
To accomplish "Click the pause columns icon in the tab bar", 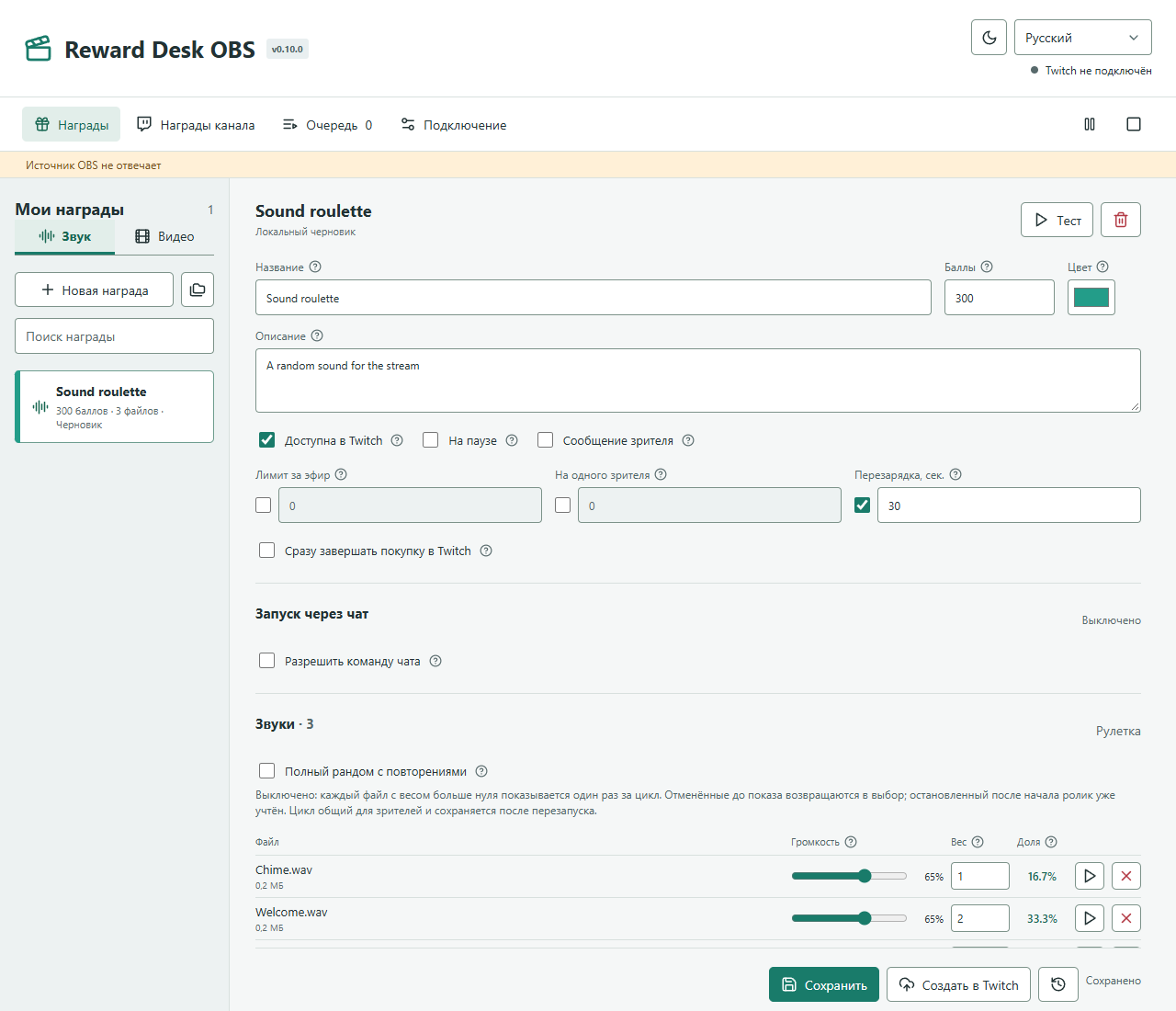I will (x=1090, y=124).
